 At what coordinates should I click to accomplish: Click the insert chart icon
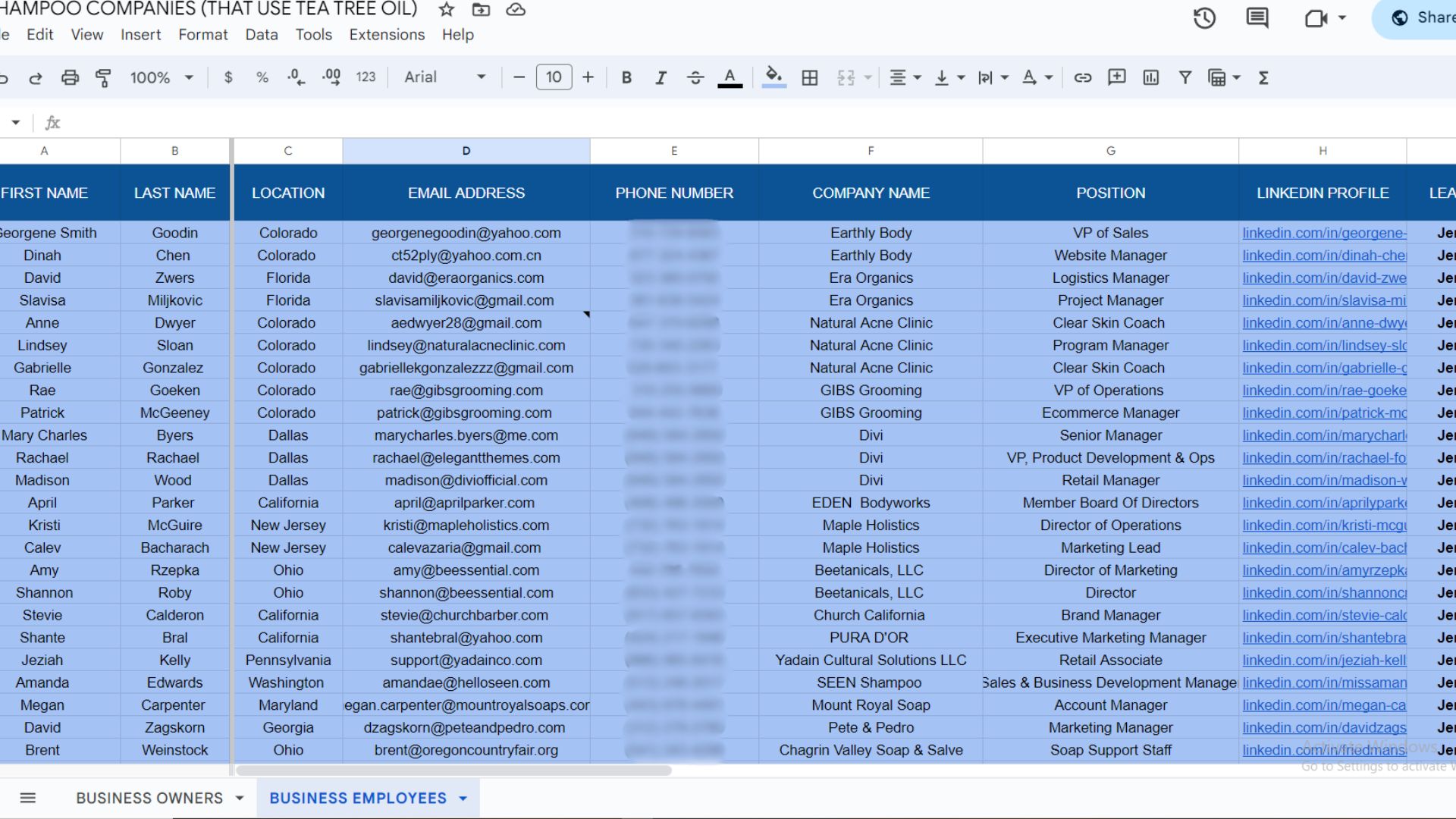pos(1150,77)
